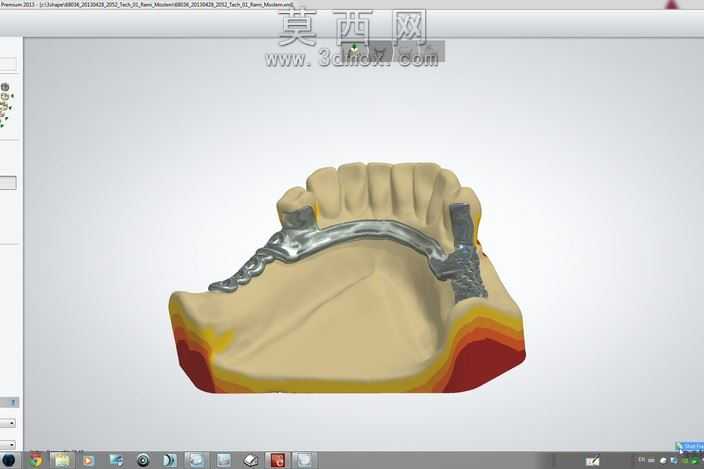Click the blue Start button at bottom right
This screenshot has width=704, height=469.
(x=690, y=446)
